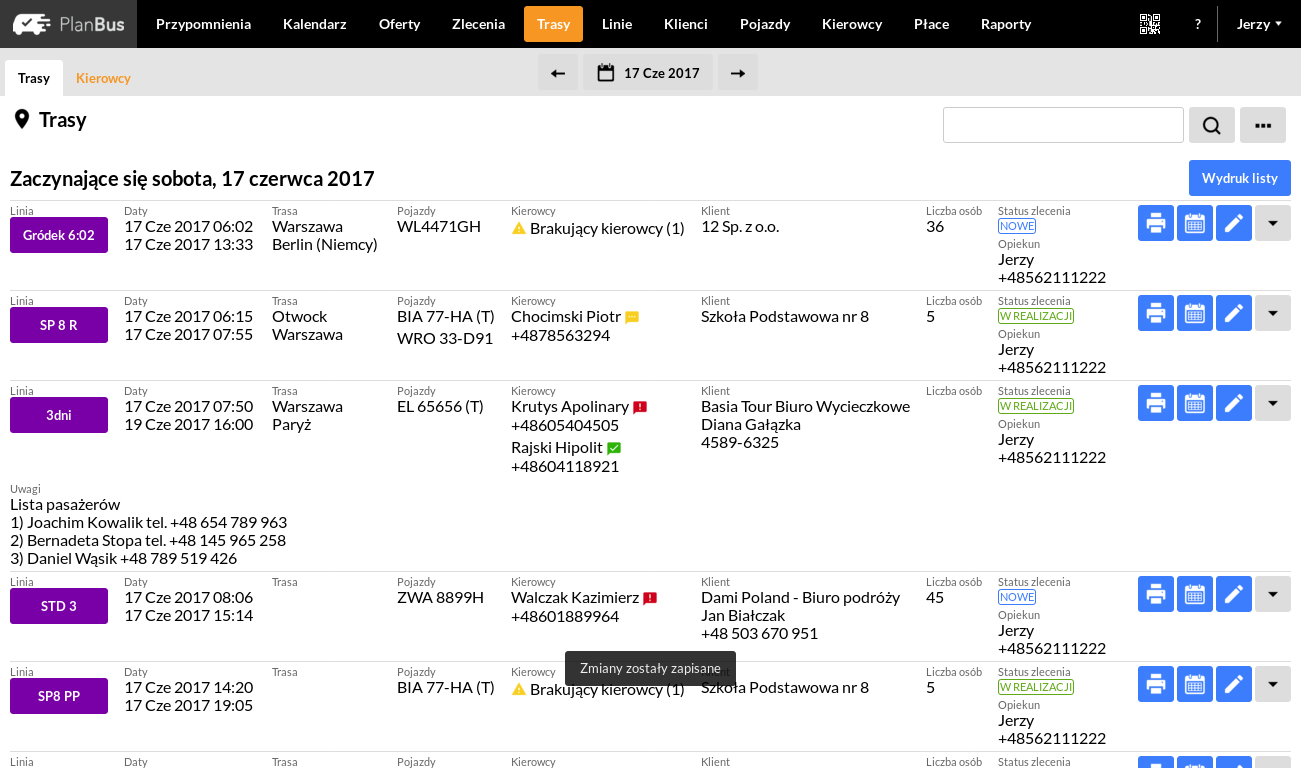
Task: Open calendar for Gródek 6:02 route
Action: point(1195,223)
